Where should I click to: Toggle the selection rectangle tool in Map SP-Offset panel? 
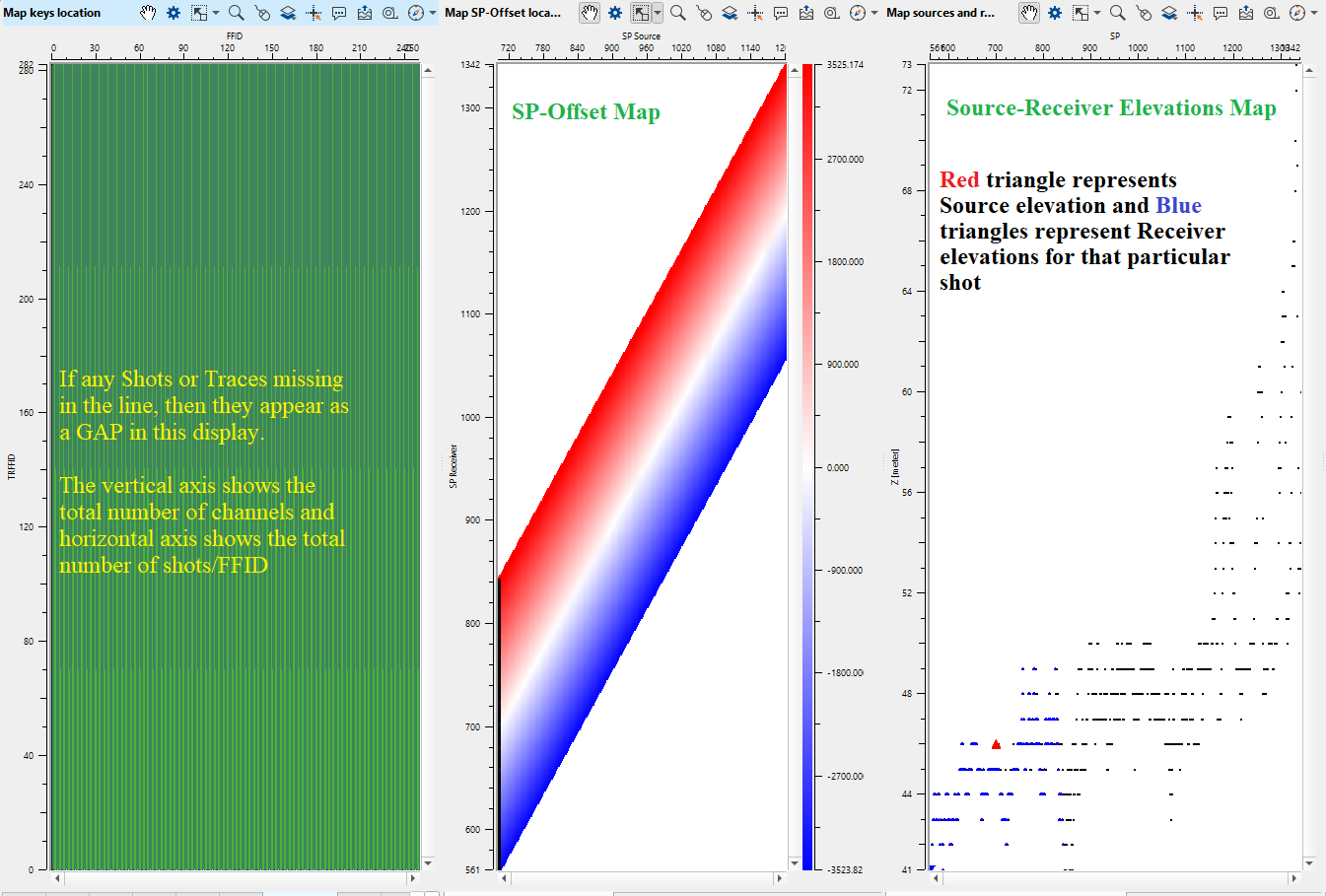point(641,13)
